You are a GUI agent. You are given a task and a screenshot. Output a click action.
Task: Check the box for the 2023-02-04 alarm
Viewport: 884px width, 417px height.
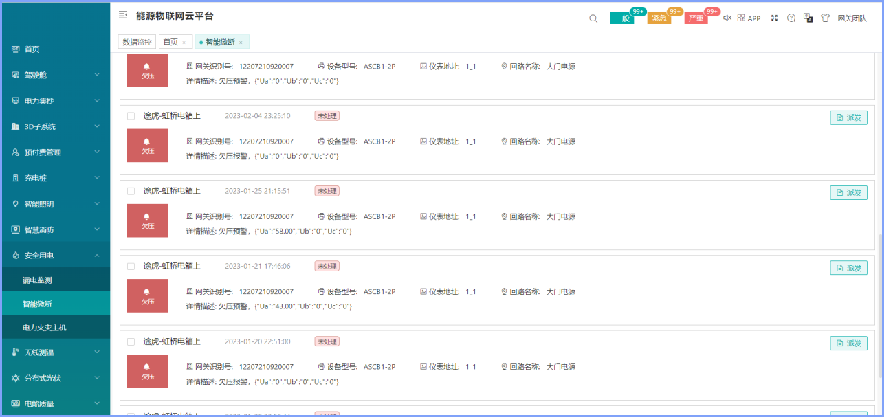point(131,116)
